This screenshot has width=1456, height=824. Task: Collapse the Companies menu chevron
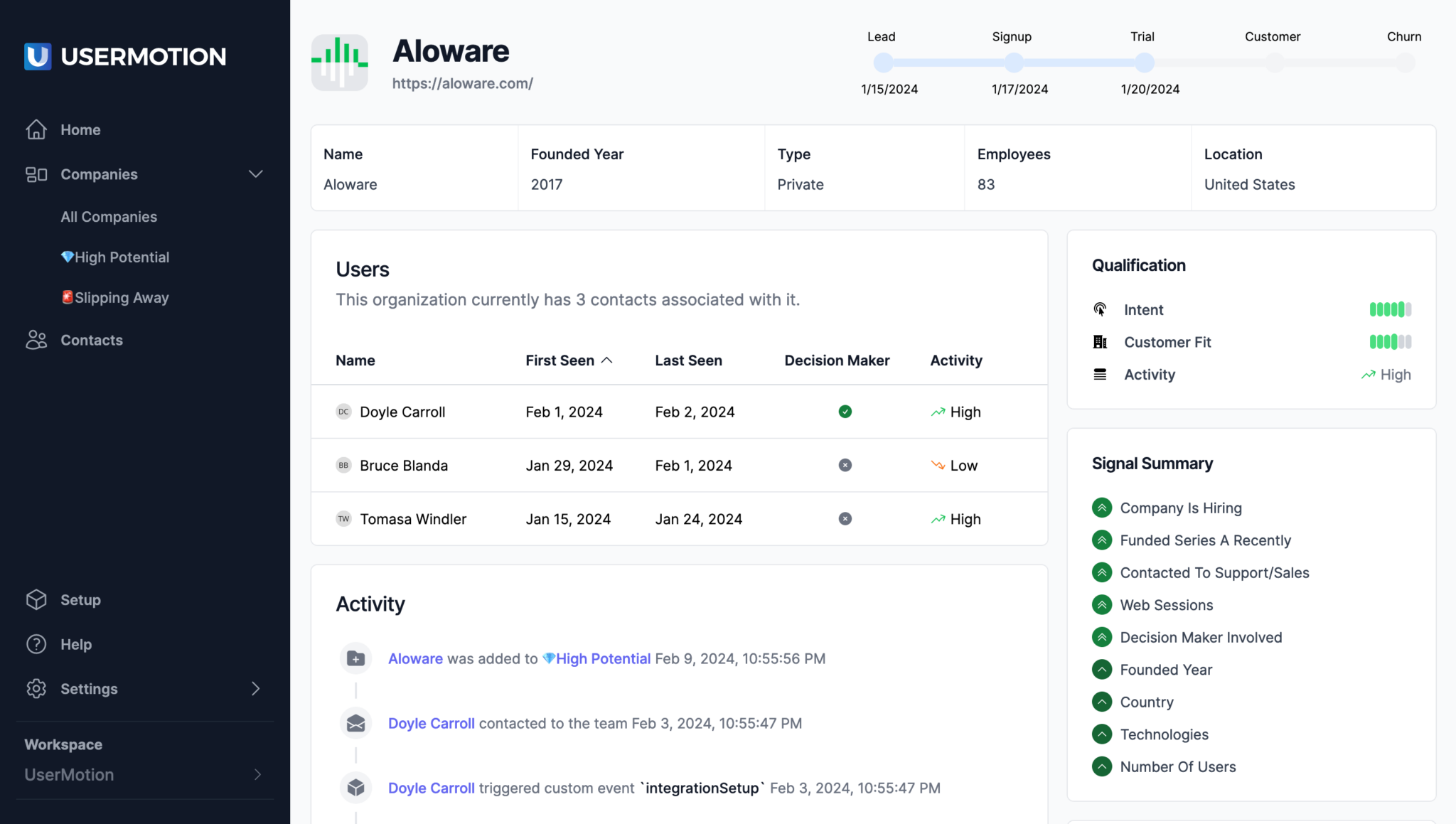[x=256, y=174]
